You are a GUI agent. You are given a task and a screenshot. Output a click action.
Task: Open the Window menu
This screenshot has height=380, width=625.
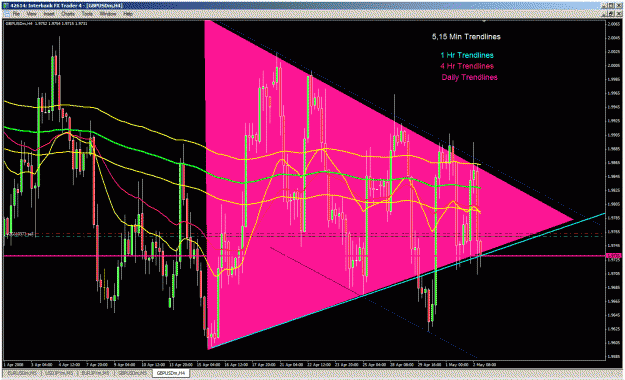click(x=108, y=14)
